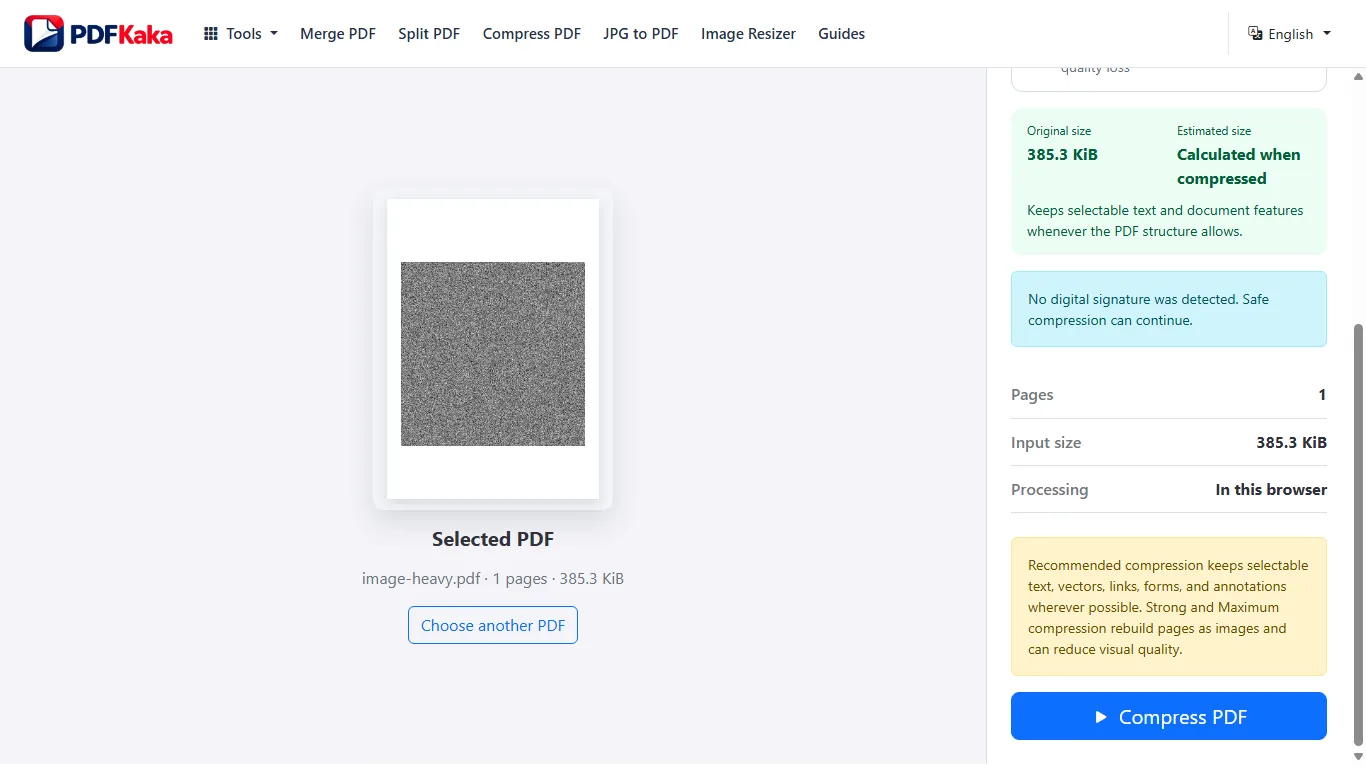Image resolution: width=1366 pixels, height=768 pixels.
Task: Click the language translate icon
Action: pos(1255,33)
